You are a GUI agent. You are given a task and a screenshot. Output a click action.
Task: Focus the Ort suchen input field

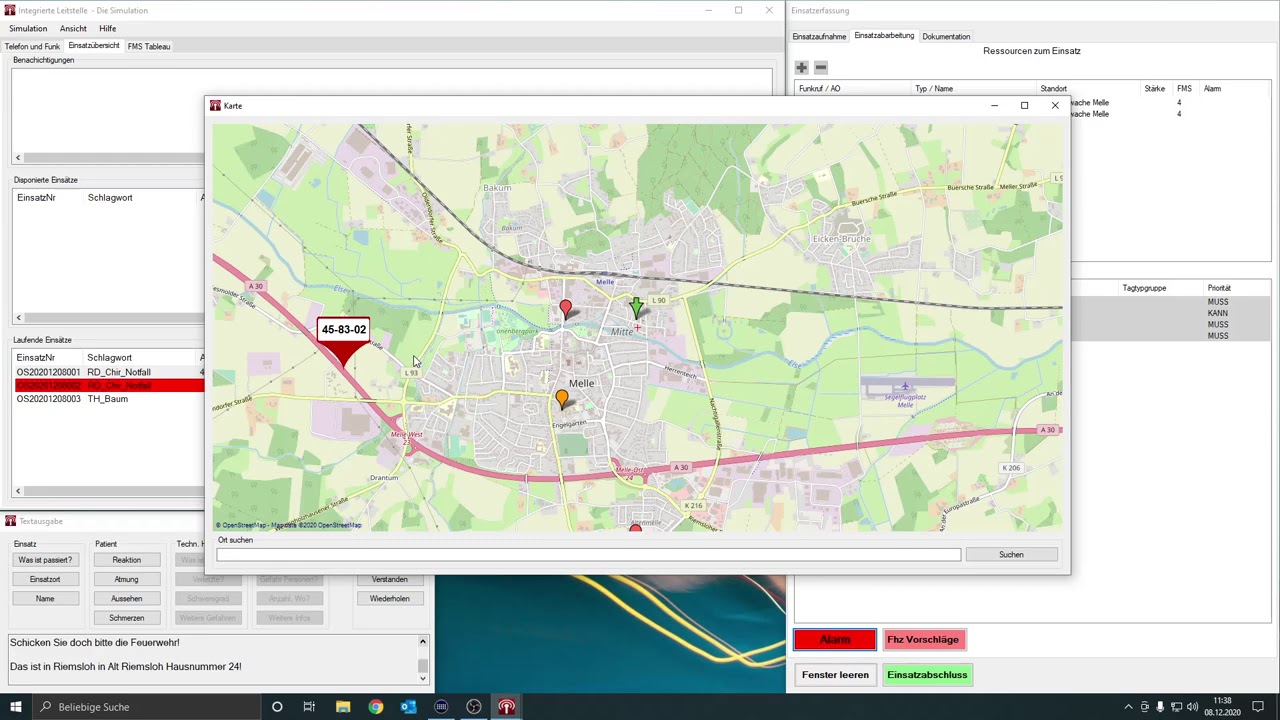click(588, 554)
